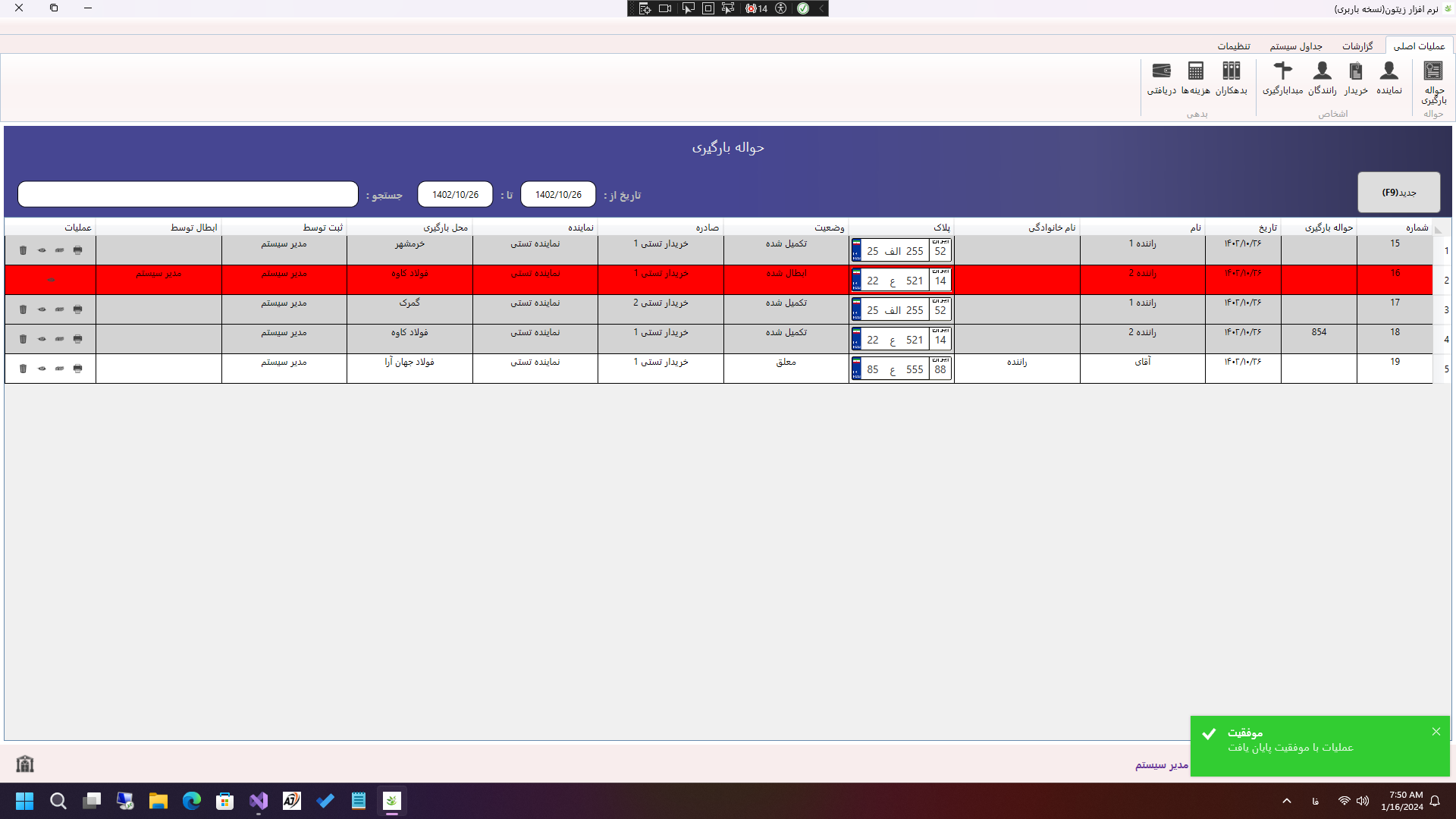
Task: Click the money icon on row 18
Action: (59, 339)
